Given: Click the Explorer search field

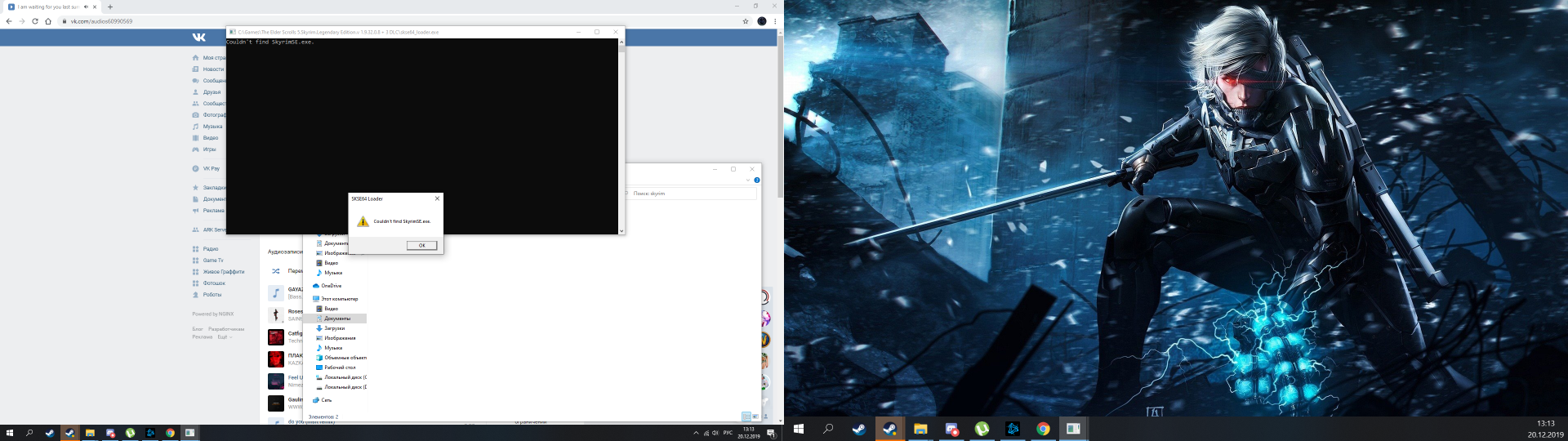Looking at the screenshot, I should [694, 194].
